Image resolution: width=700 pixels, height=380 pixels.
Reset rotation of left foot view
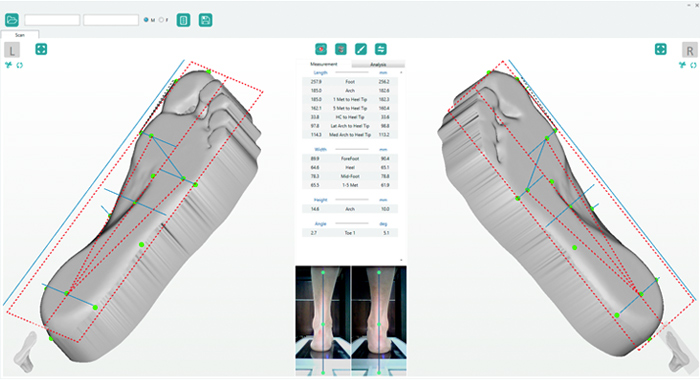[x=20, y=65]
